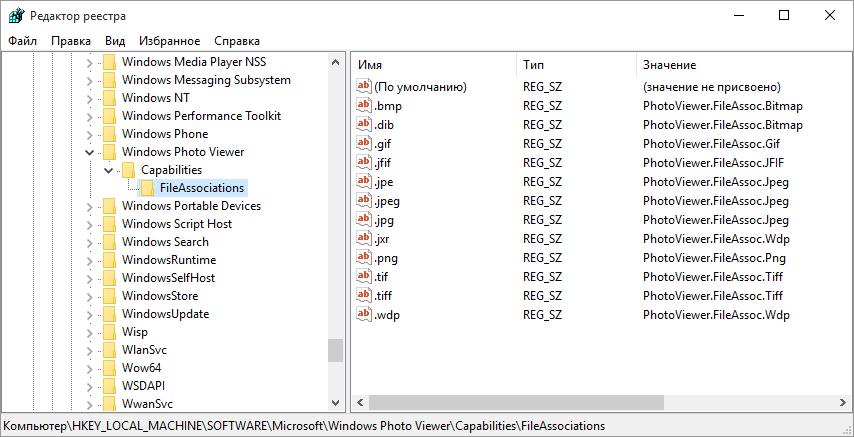Select the WindowsStore tree key
The height and width of the screenshot is (437, 854).
pos(160,296)
